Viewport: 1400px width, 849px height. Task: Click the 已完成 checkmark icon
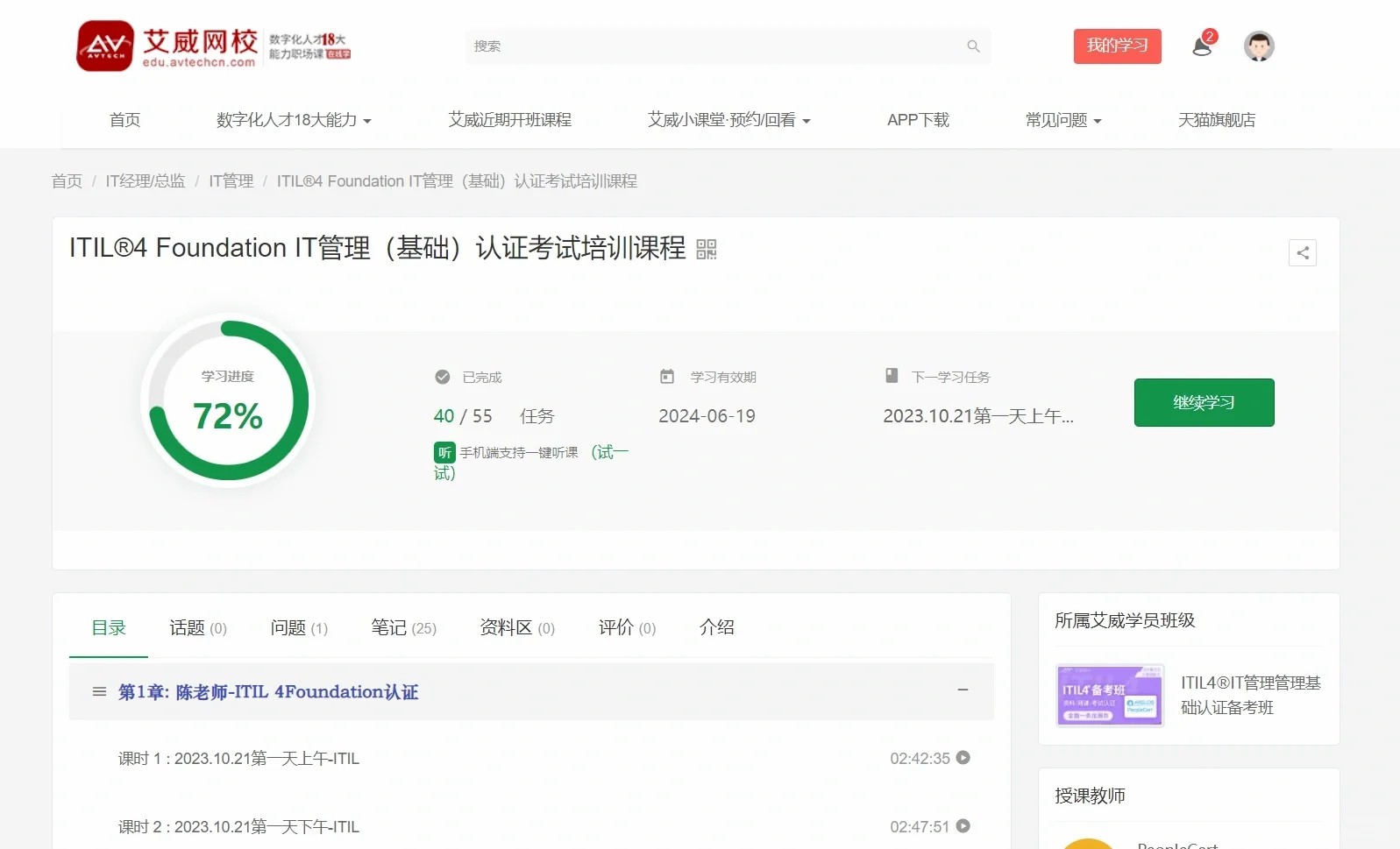coord(443,377)
